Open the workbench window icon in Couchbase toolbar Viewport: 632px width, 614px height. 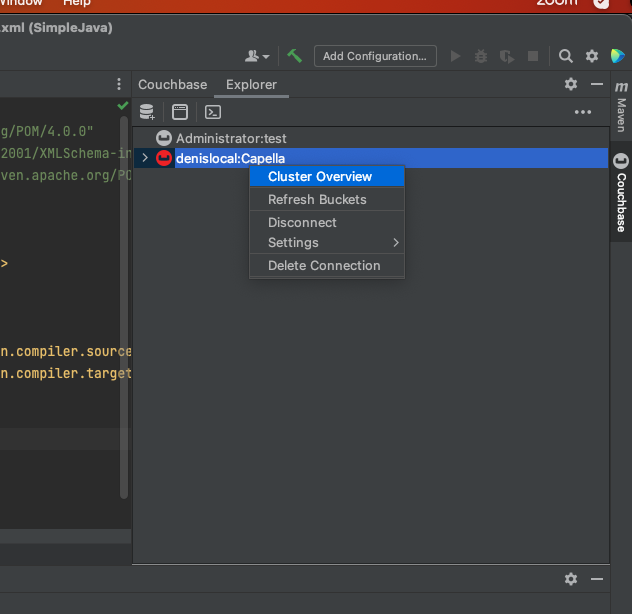[x=180, y=112]
